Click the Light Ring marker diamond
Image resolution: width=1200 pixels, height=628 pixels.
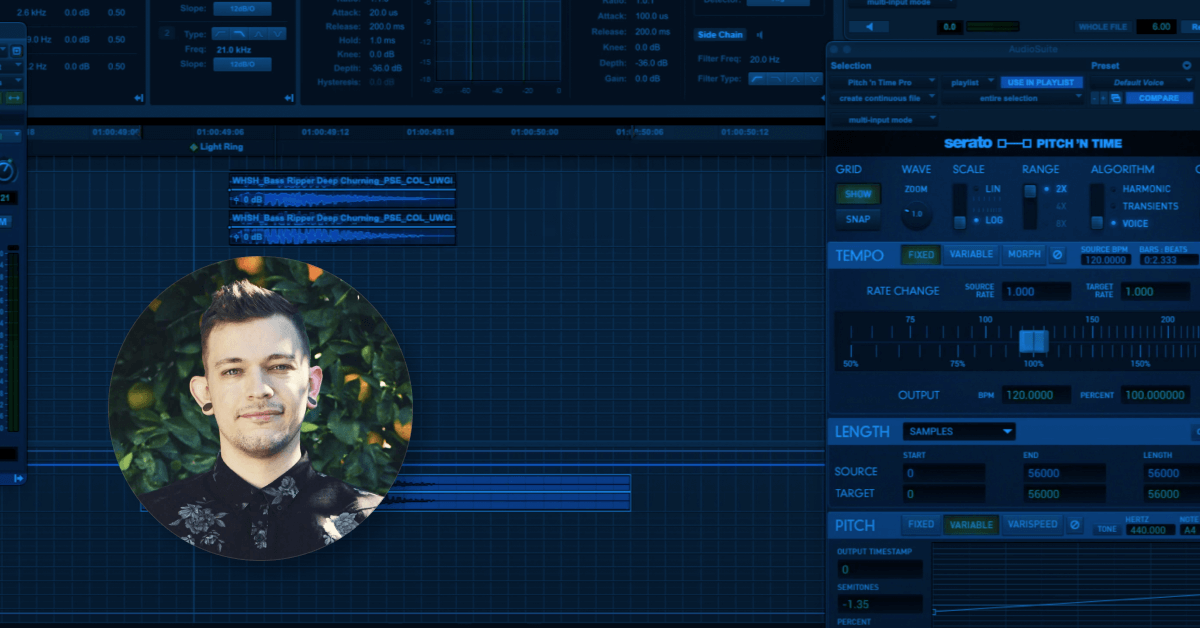coord(193,147)
